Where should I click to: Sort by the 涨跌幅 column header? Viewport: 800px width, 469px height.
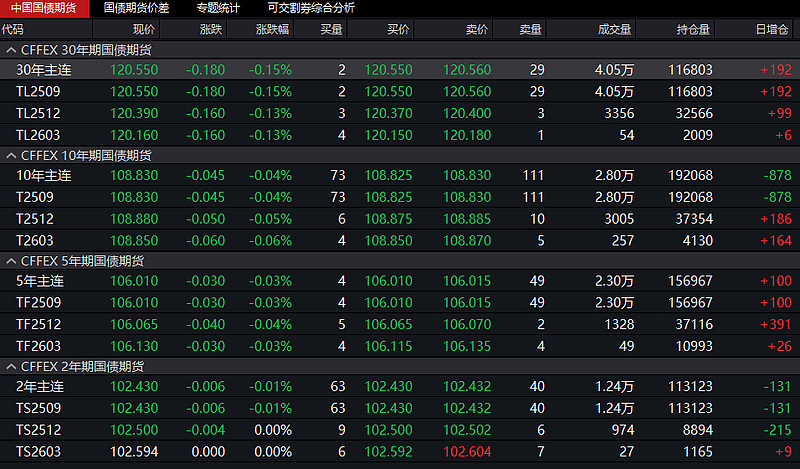click(x=272, y=30)
